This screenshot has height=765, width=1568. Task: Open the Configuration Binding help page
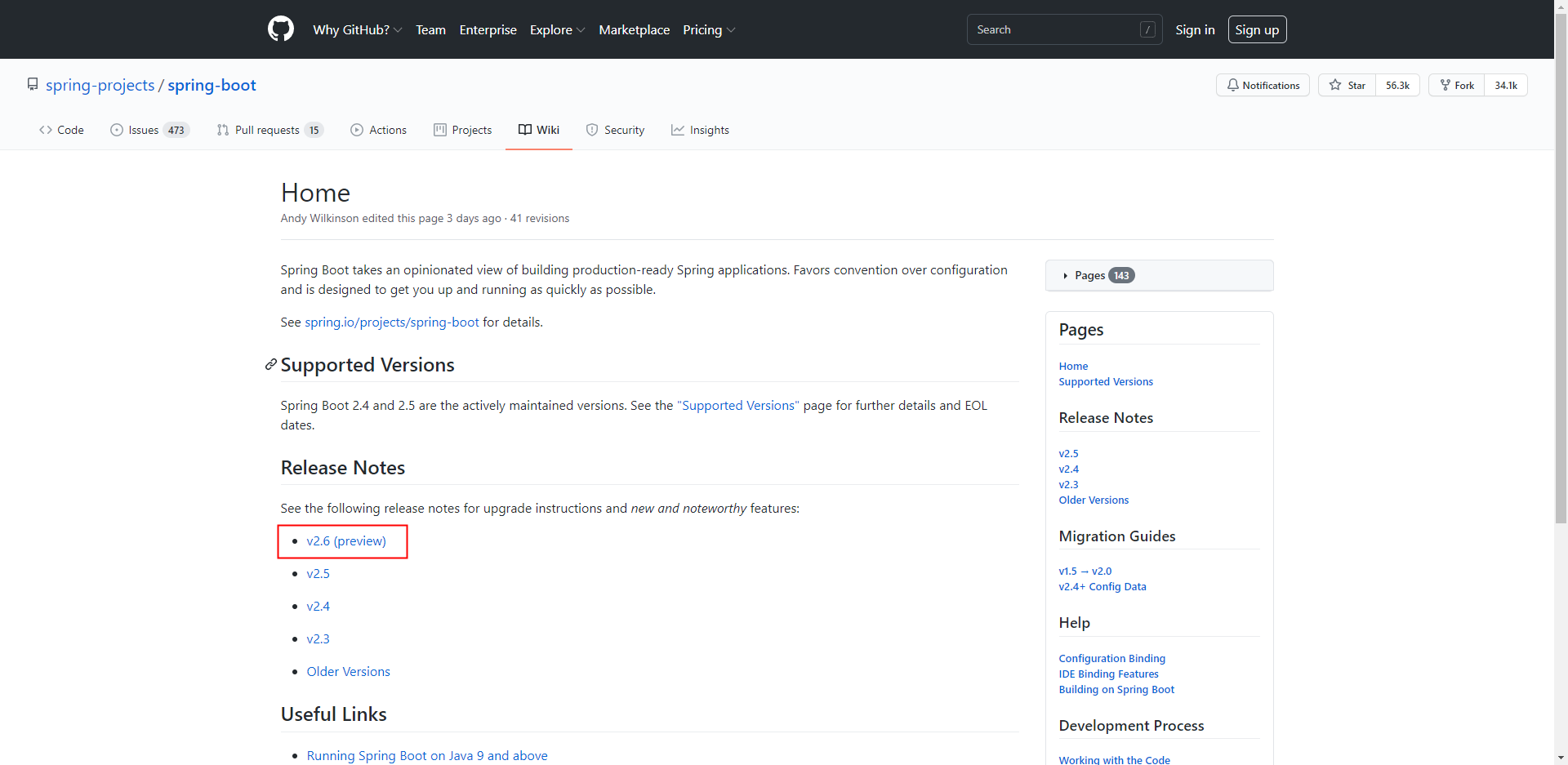[1112, 659]
